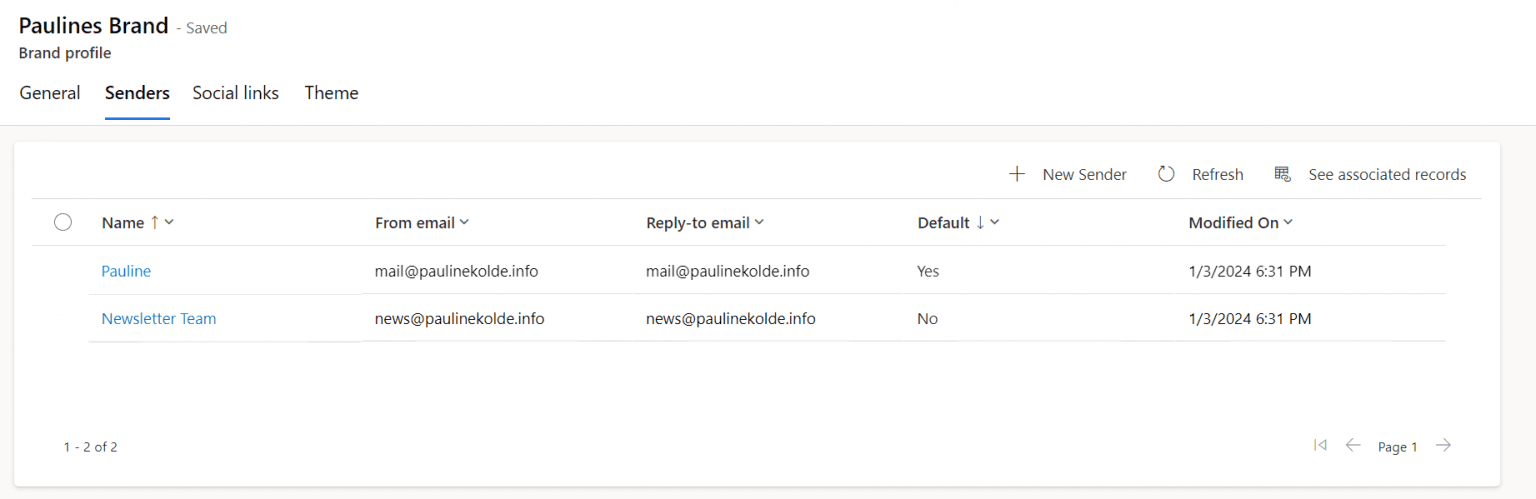Click the Name column ascending sort arrow
Image resolution: width=1536 pixels, height=499 pixels.
coord(154,223)
